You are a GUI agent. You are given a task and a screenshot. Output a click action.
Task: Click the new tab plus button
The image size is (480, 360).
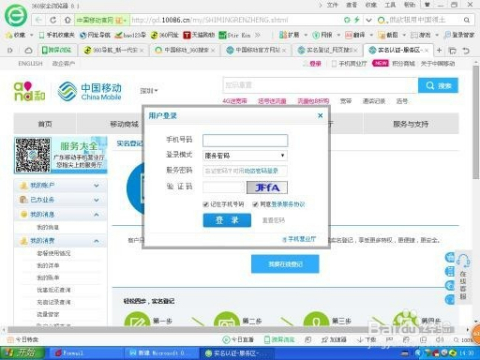439,50
